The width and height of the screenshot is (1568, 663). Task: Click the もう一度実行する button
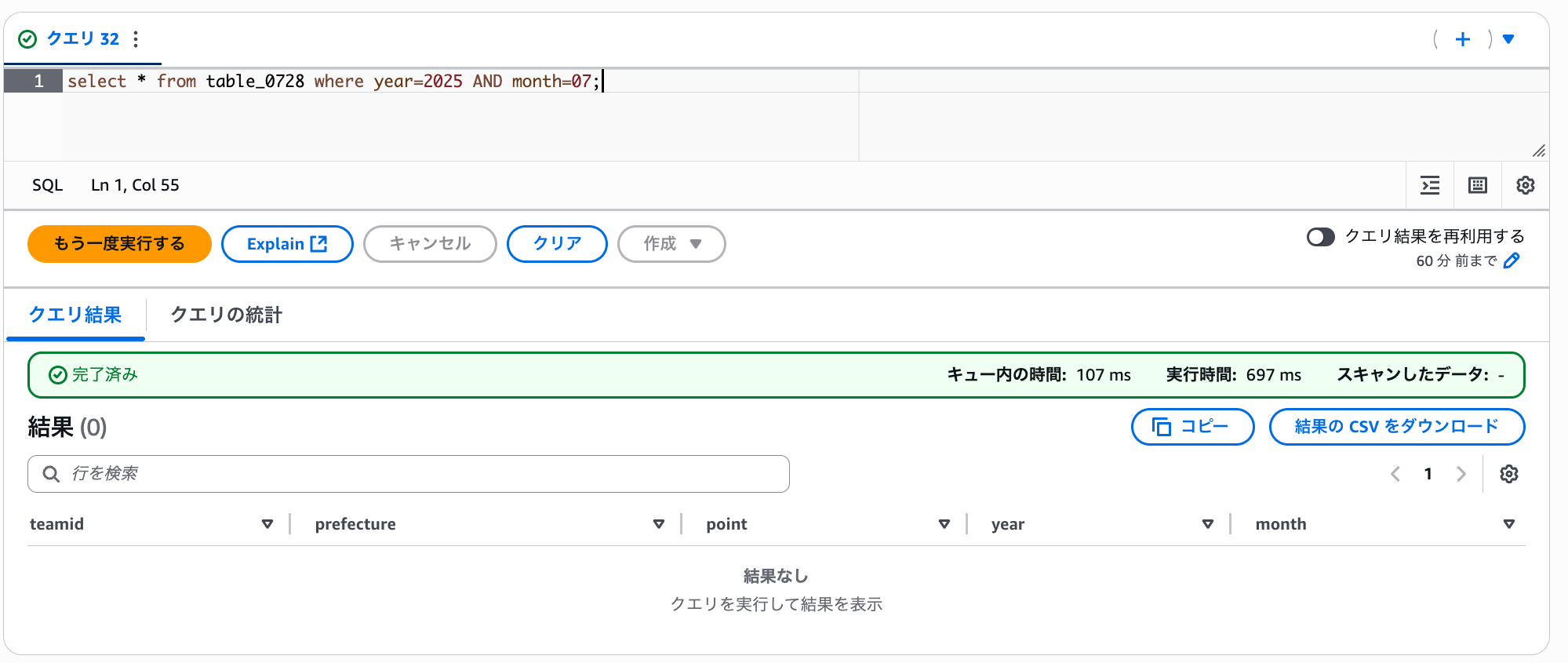(x=119, y=244)
